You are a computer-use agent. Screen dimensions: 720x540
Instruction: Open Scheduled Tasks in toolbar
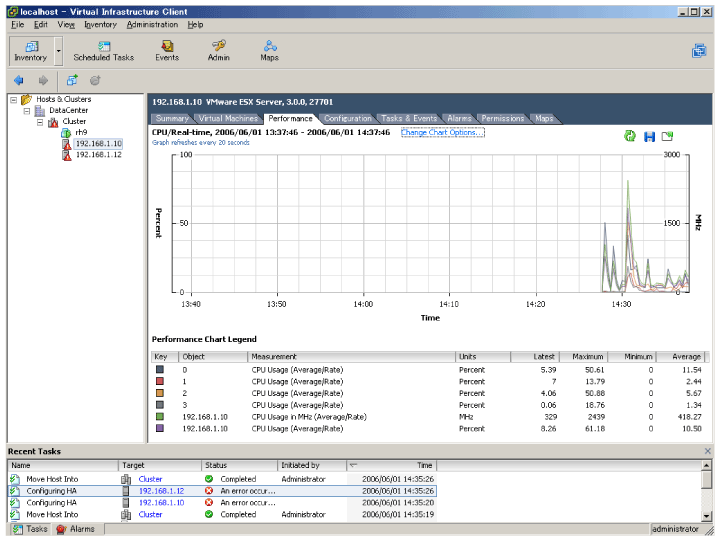(x=104, y=51)
